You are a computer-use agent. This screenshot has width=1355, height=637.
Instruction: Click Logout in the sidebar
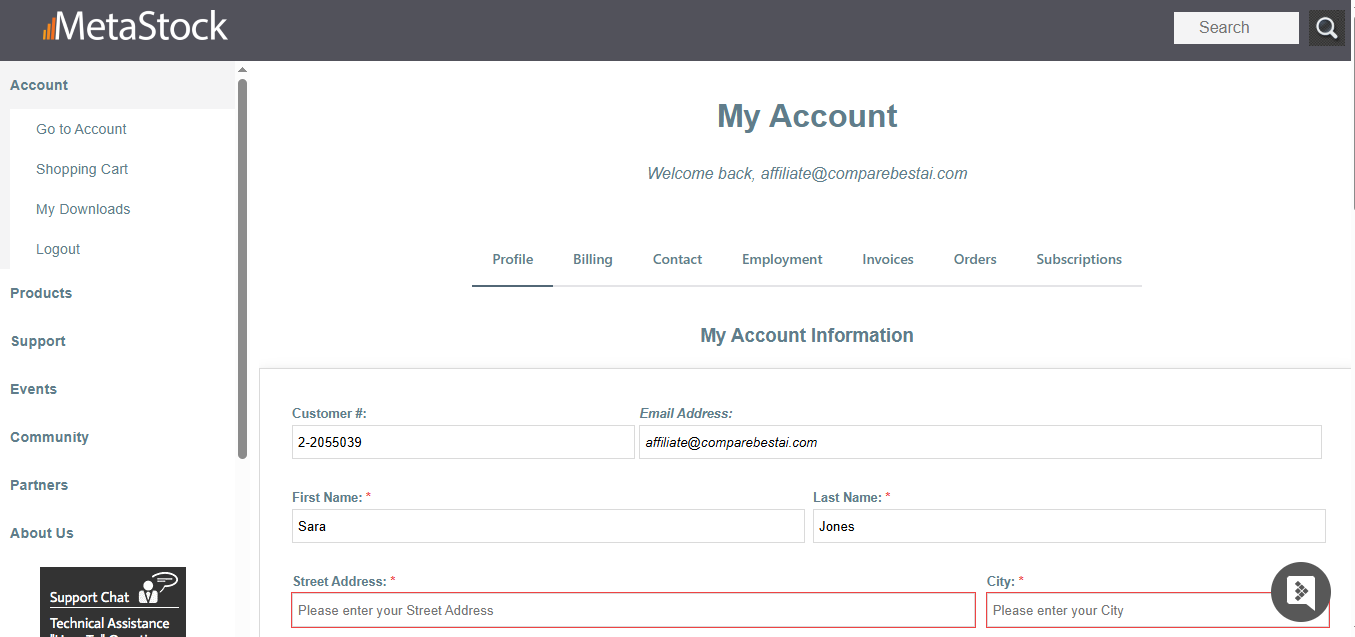[58, 249]
